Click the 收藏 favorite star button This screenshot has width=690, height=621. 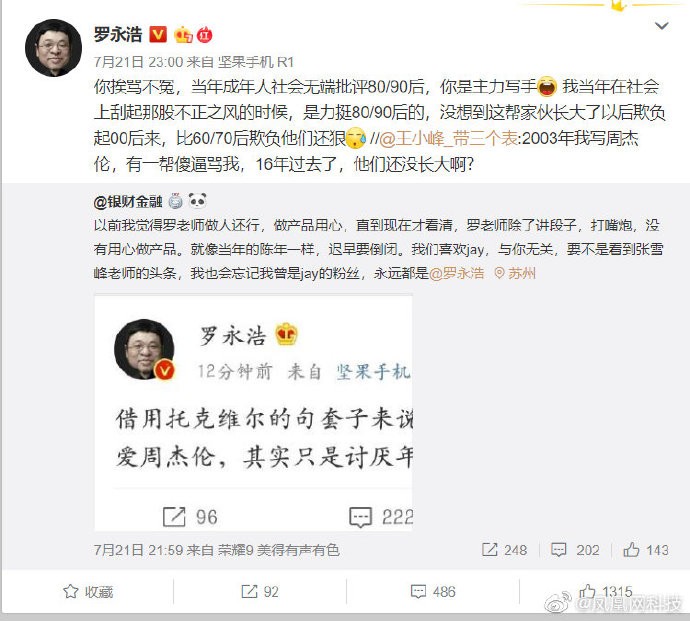[x=88, y=592]
